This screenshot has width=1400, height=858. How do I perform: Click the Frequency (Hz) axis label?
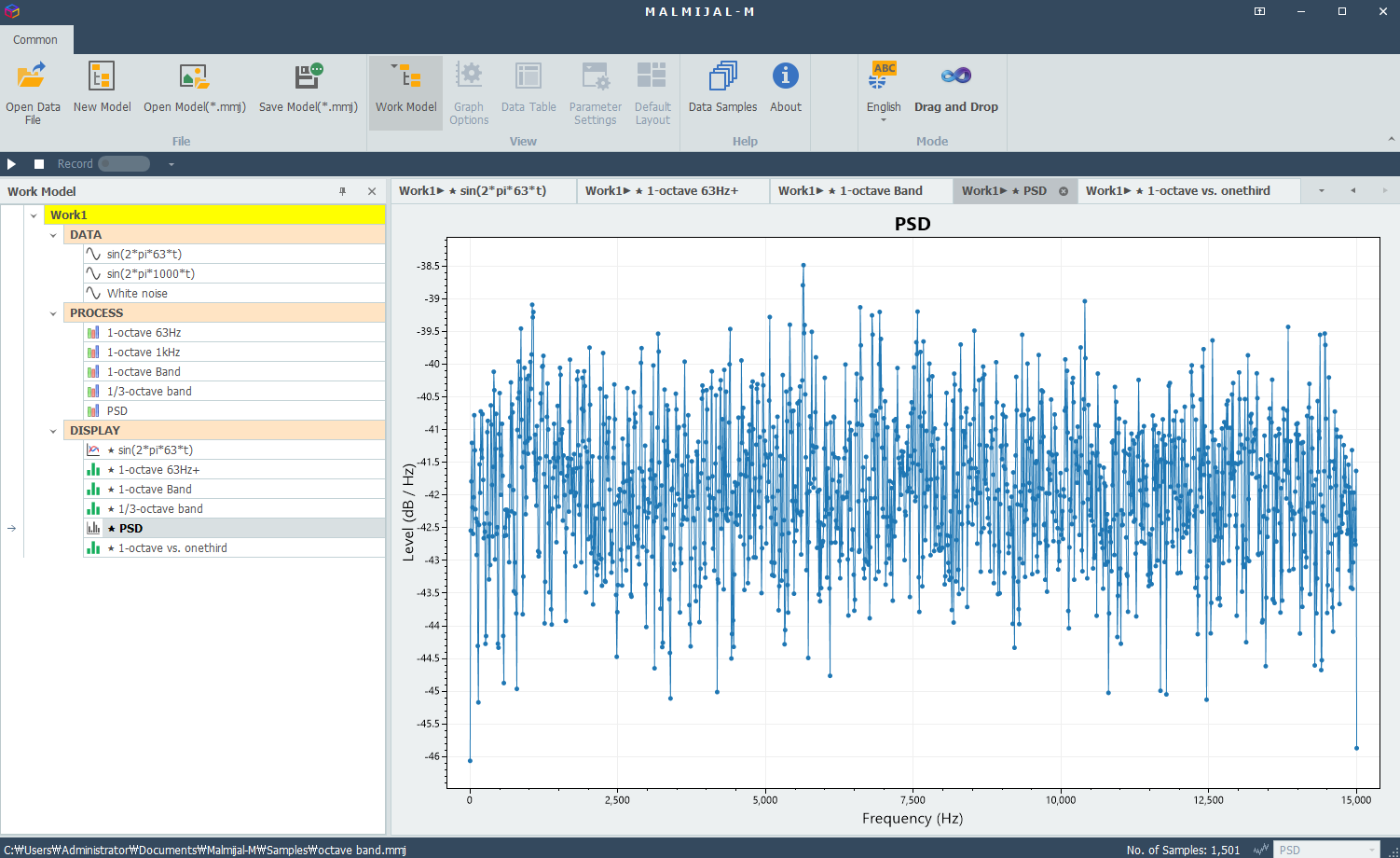coord(913,818)
